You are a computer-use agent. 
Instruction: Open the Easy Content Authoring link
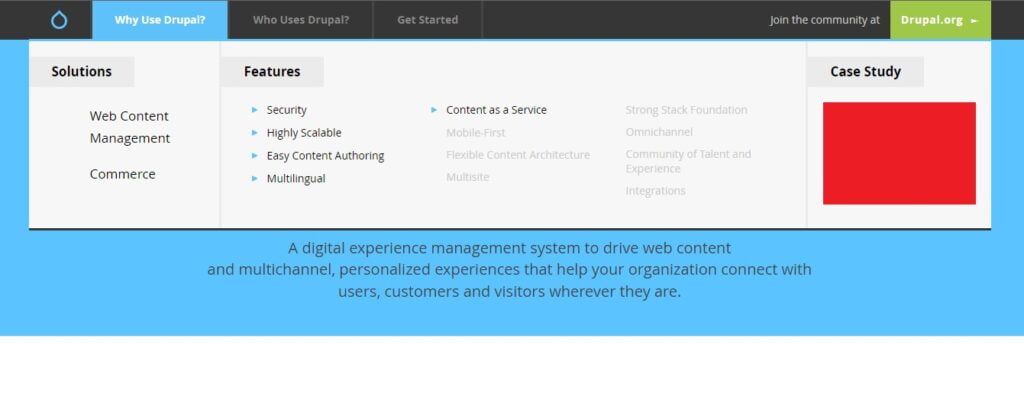325,155
